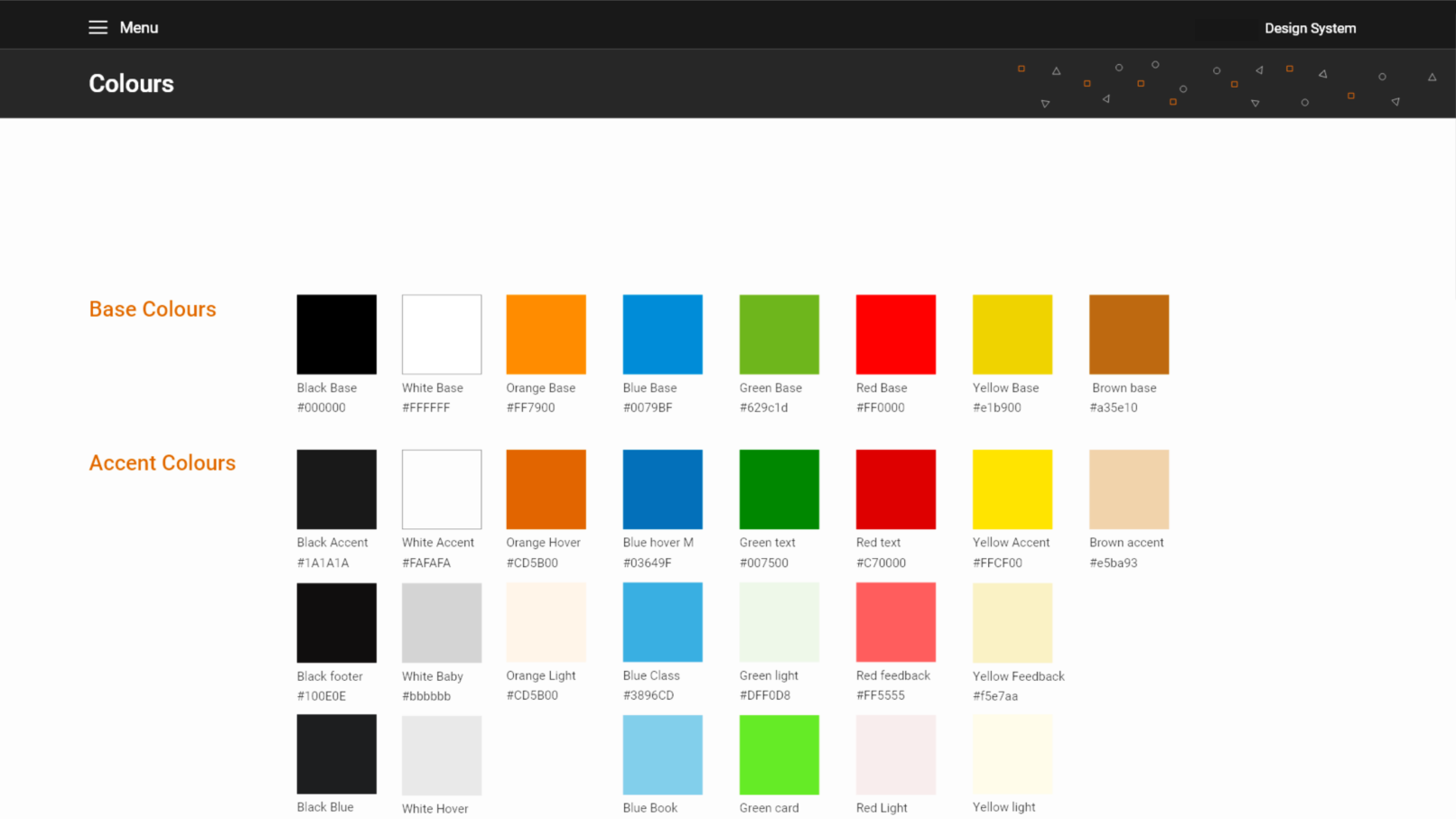Click the Green Base #629c1d swatch
This screenshot has width=1456, height=819.
click(779, 333)
